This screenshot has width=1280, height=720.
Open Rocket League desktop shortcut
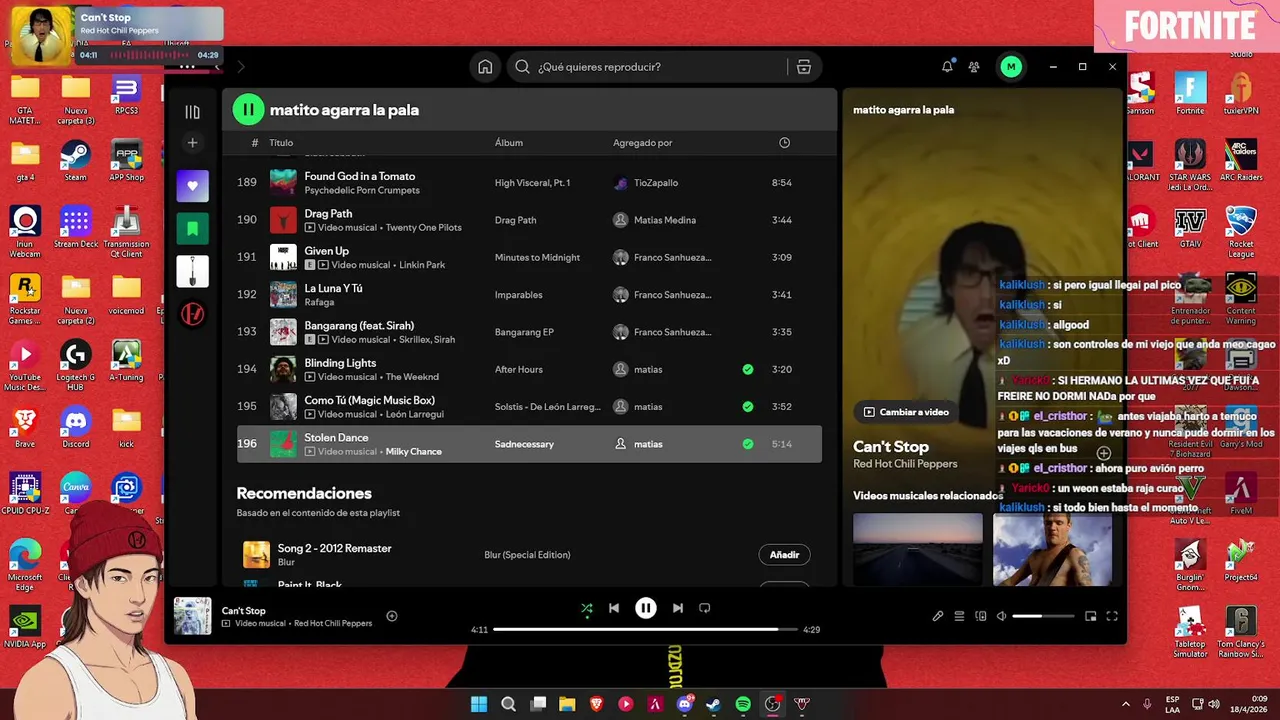[x=1241, y=232]
